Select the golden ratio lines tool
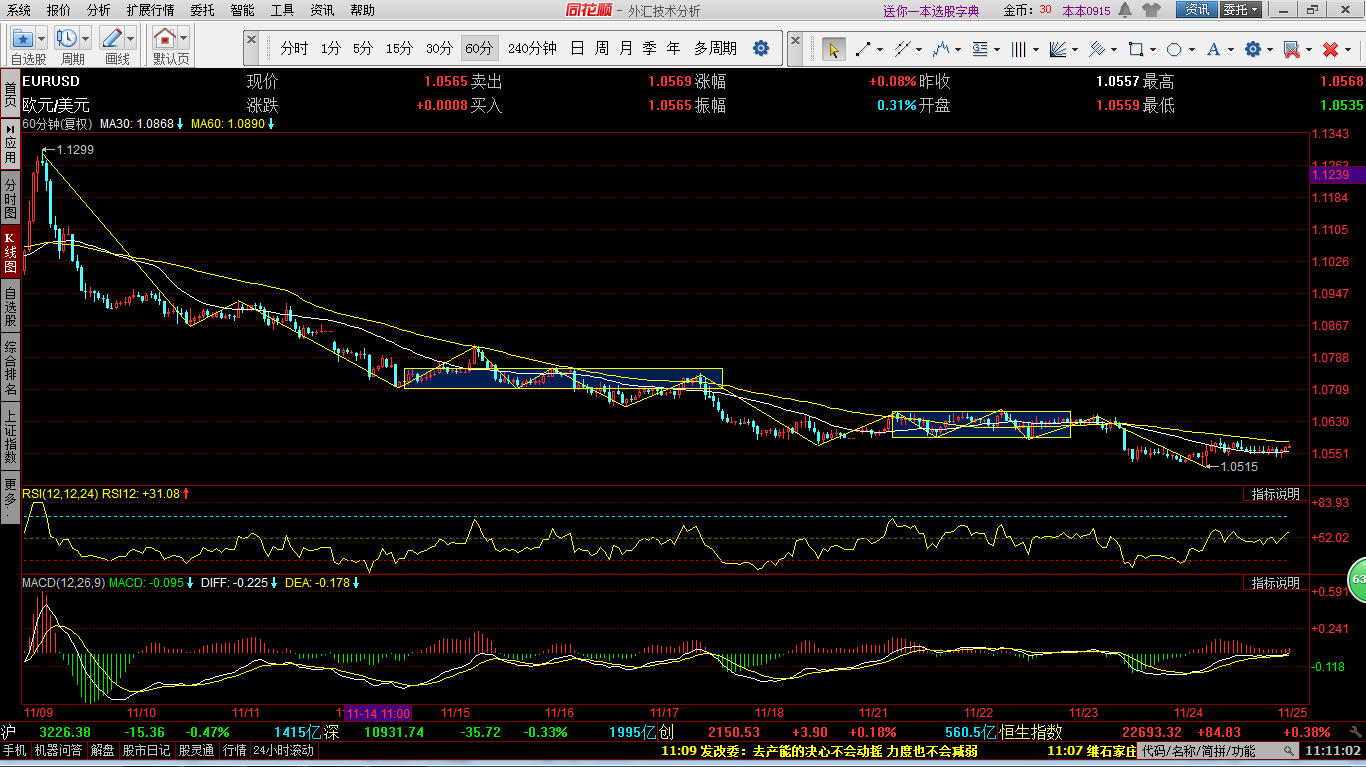 click(x=980, y=49)
